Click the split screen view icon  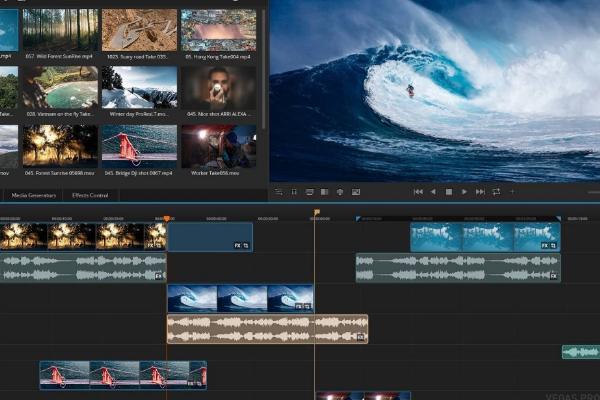324,192
